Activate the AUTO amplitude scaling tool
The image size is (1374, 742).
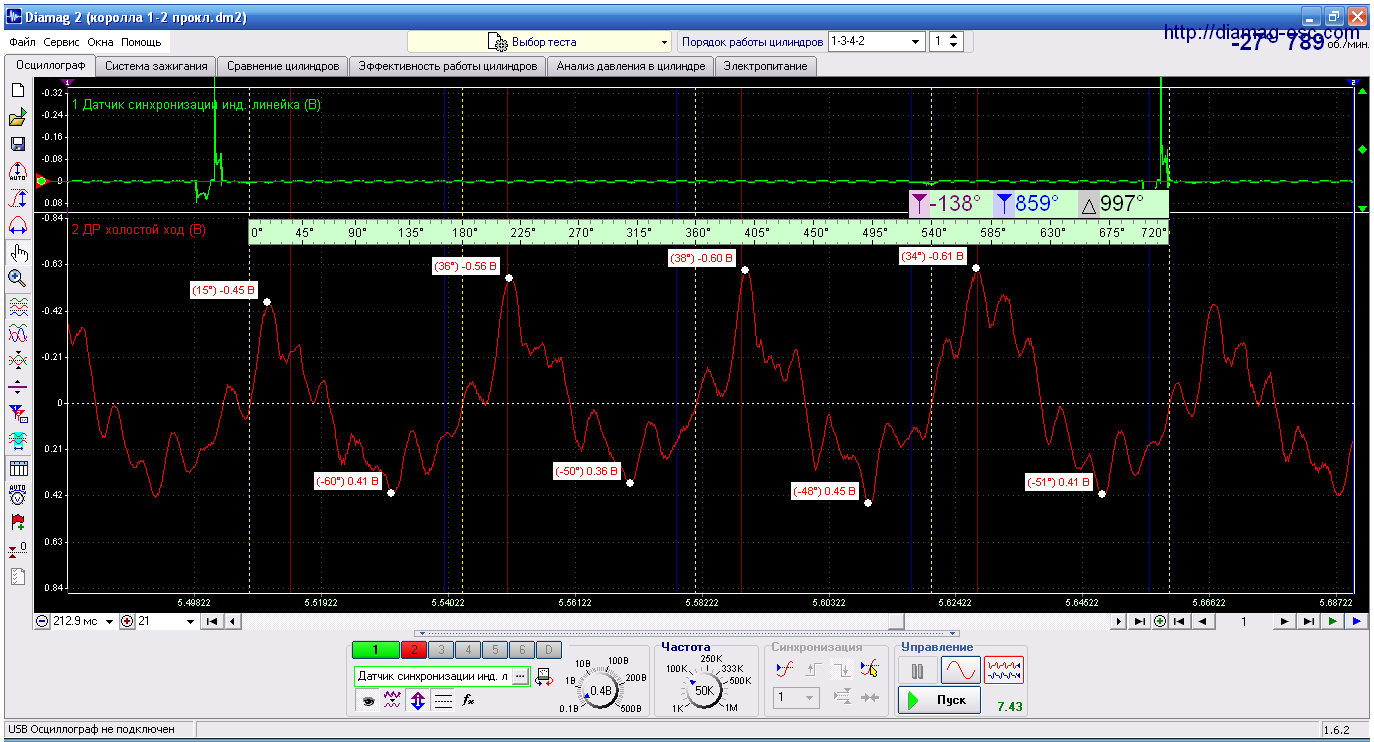pyautogui.click(x=17, y=172)
